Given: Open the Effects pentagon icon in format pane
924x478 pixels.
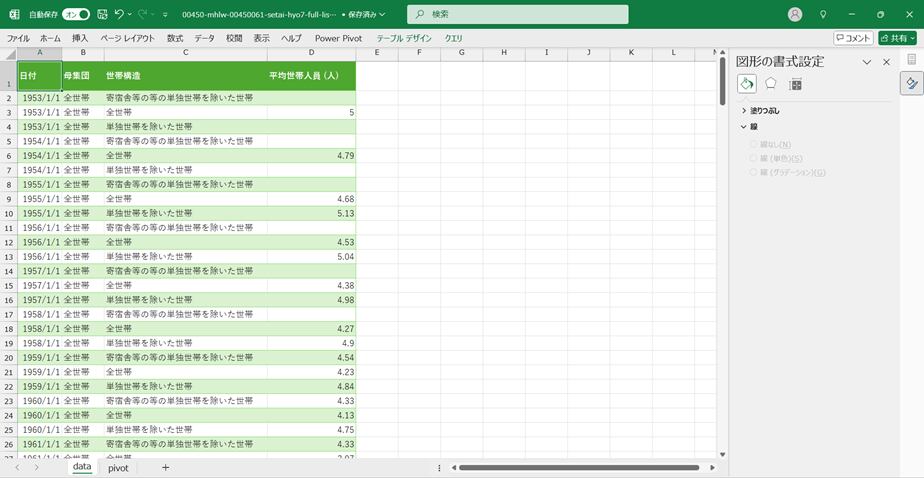Looking at the screenshot, I should (x=771, y=84).
